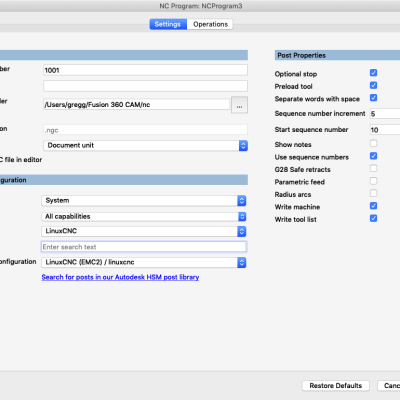
Task: Expand the System source dropdown
Action: click(242, 201)
